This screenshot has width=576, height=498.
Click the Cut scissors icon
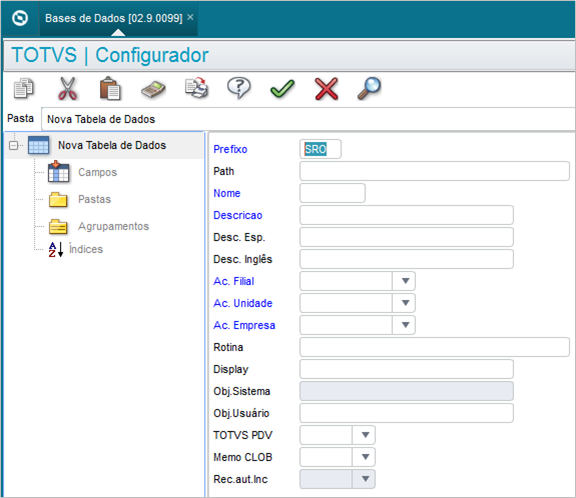68,89
